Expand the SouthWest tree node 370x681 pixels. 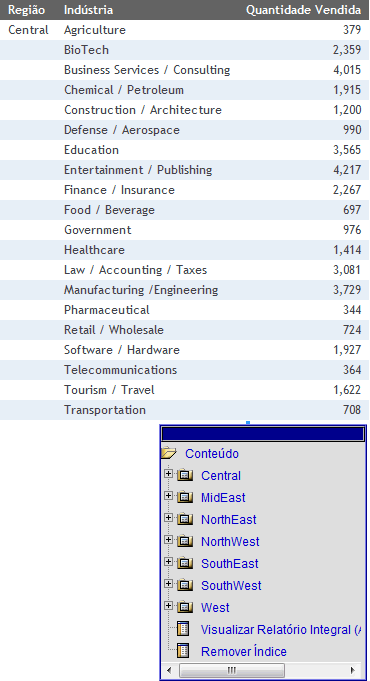[x=168, y=583]
